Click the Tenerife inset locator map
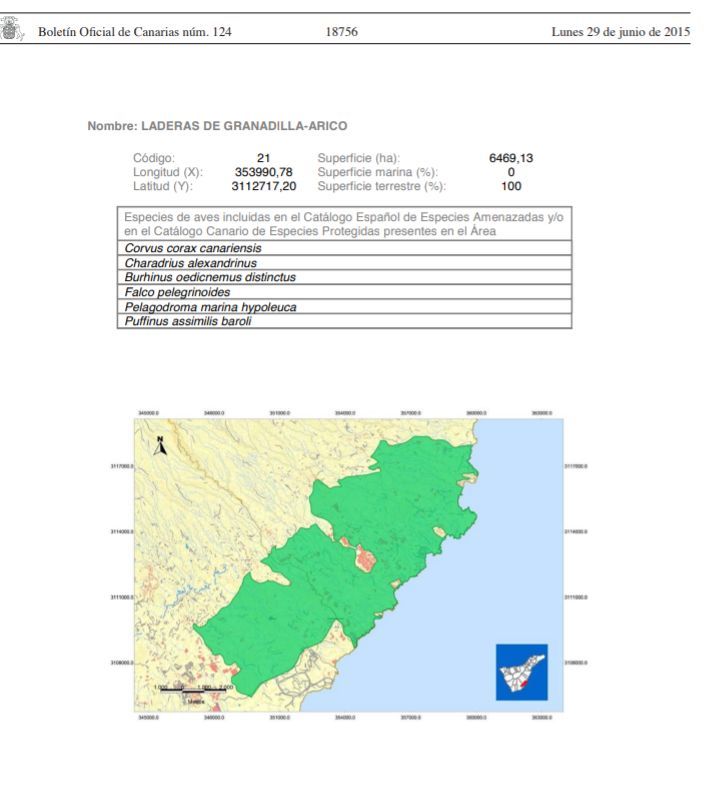 [521, 671]
